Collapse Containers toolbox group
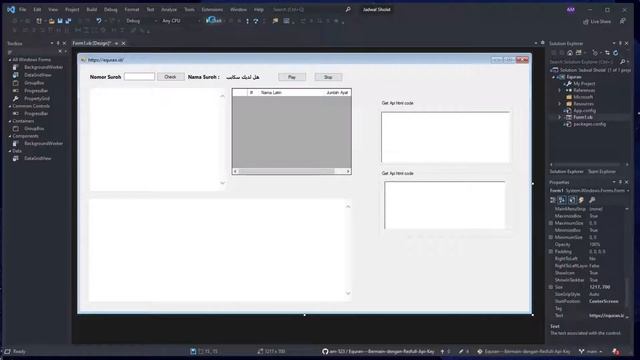Image resolution: width=640 pixels, height=360 pixels. click(x=10, y=121)
